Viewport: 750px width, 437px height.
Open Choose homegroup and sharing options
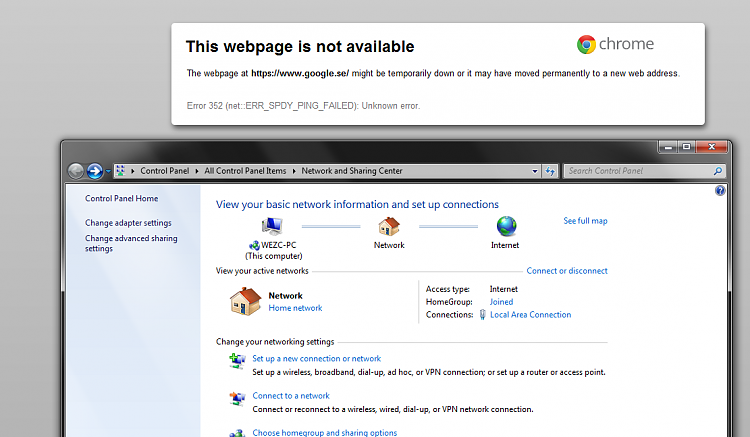point(325,432)
